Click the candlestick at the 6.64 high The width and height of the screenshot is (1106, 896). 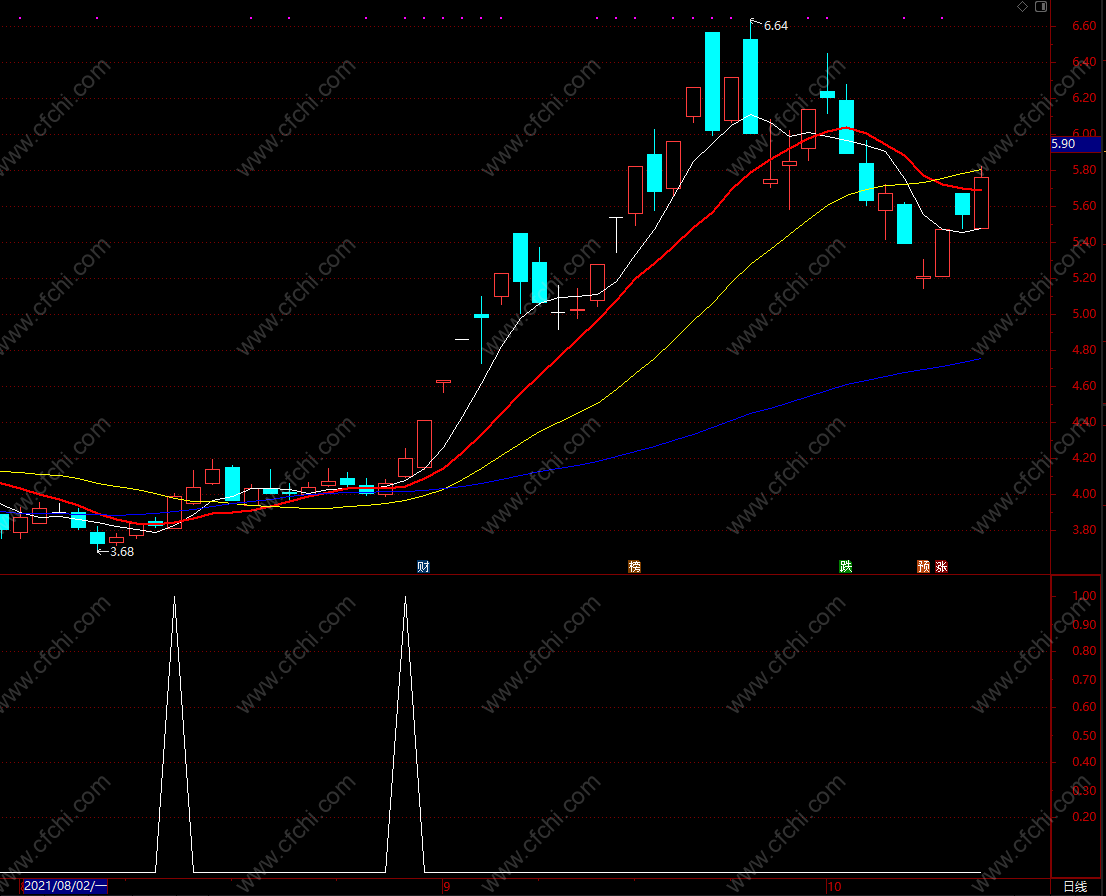point(750,86)
